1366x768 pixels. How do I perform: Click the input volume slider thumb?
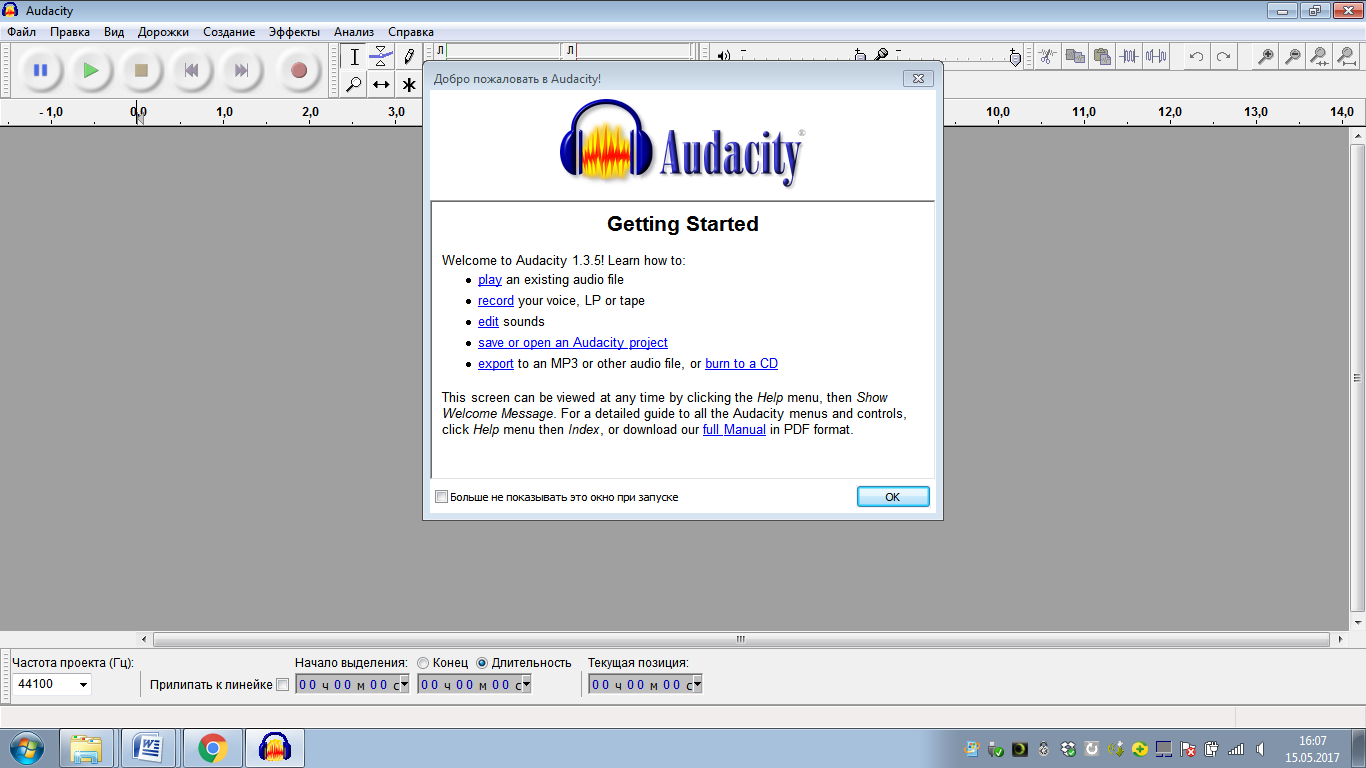pos(1016,57)
